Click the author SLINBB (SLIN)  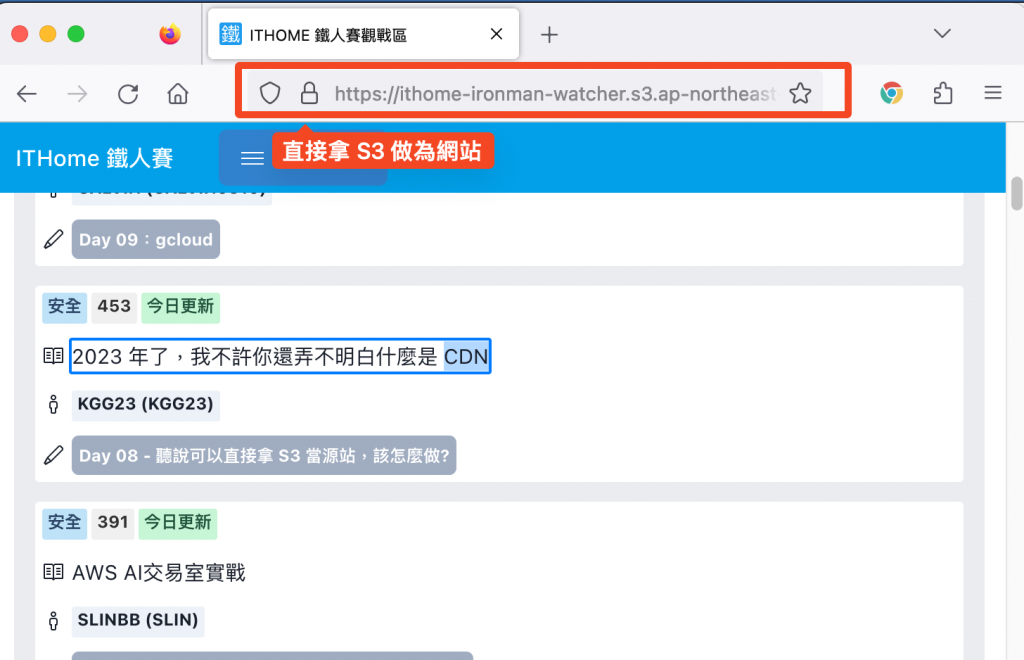[x=138, y=620]
